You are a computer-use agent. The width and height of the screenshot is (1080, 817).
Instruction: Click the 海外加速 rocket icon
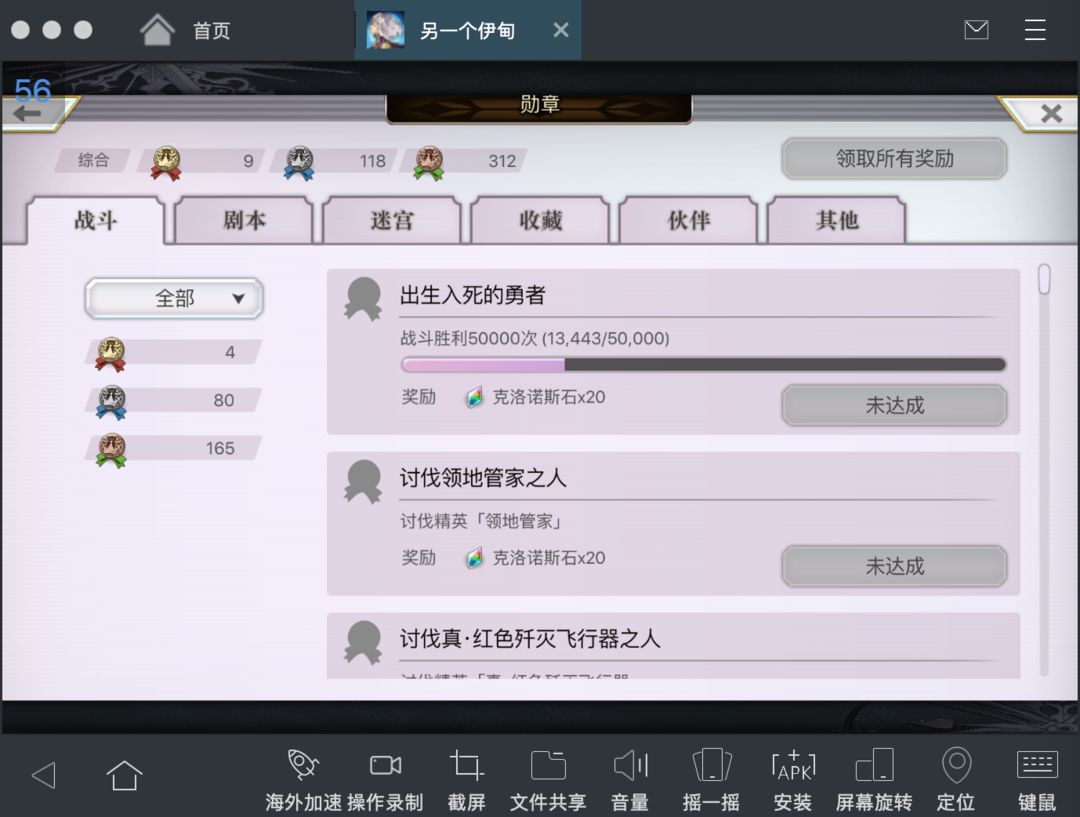303,765
